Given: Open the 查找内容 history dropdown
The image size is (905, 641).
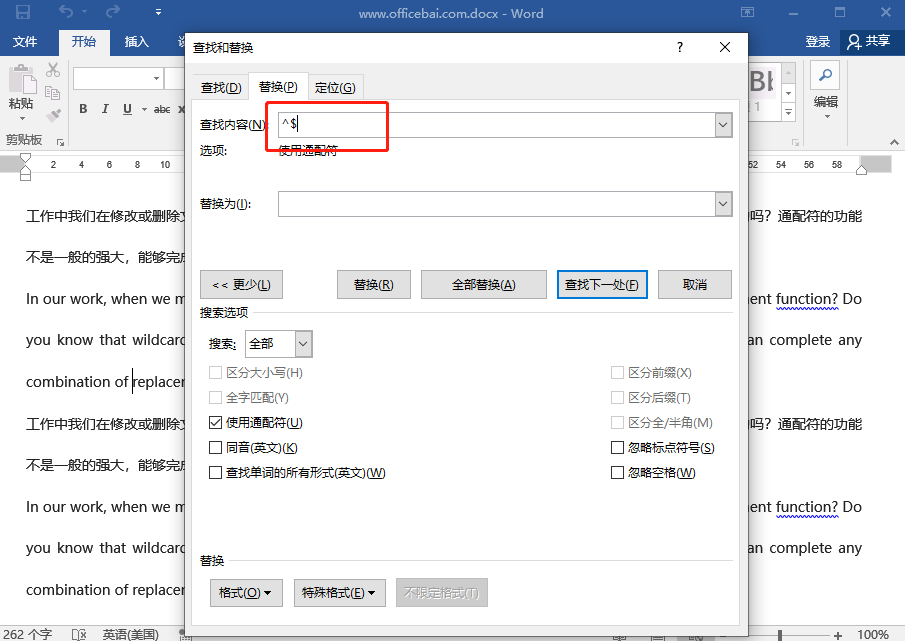Looking at the screenshot, I should coord(723,125).
